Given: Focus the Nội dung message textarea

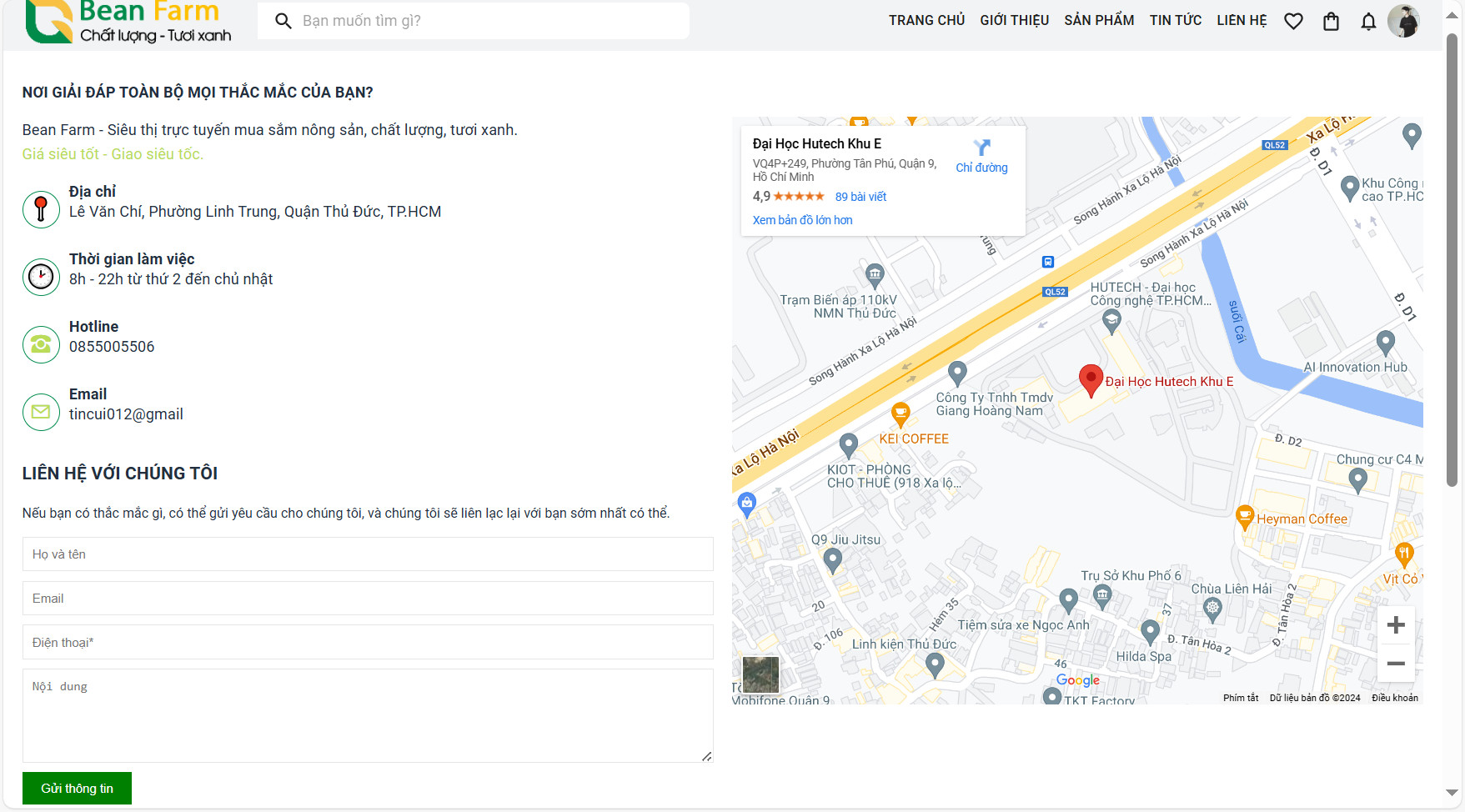Looking at the screenshot, I should [368, 716].
